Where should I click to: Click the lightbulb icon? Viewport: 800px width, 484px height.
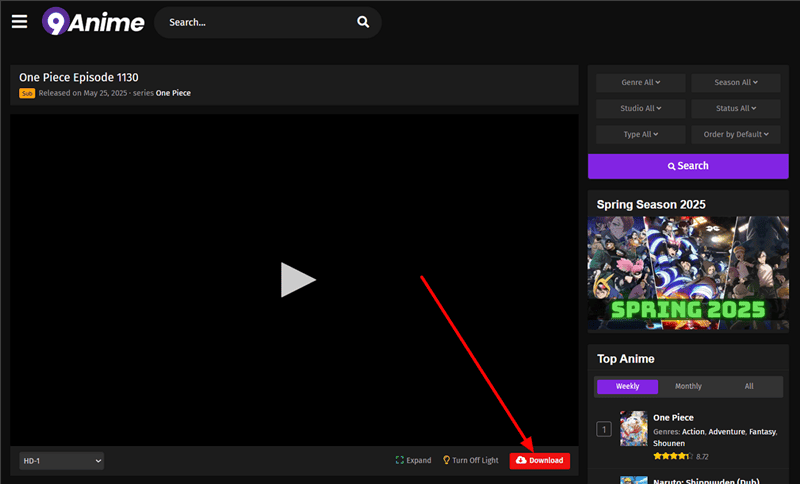click(x=446, y=460)
